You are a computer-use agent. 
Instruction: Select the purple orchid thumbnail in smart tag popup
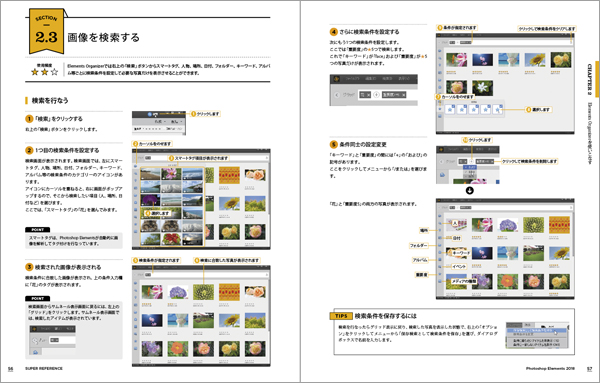coord(150,199)
